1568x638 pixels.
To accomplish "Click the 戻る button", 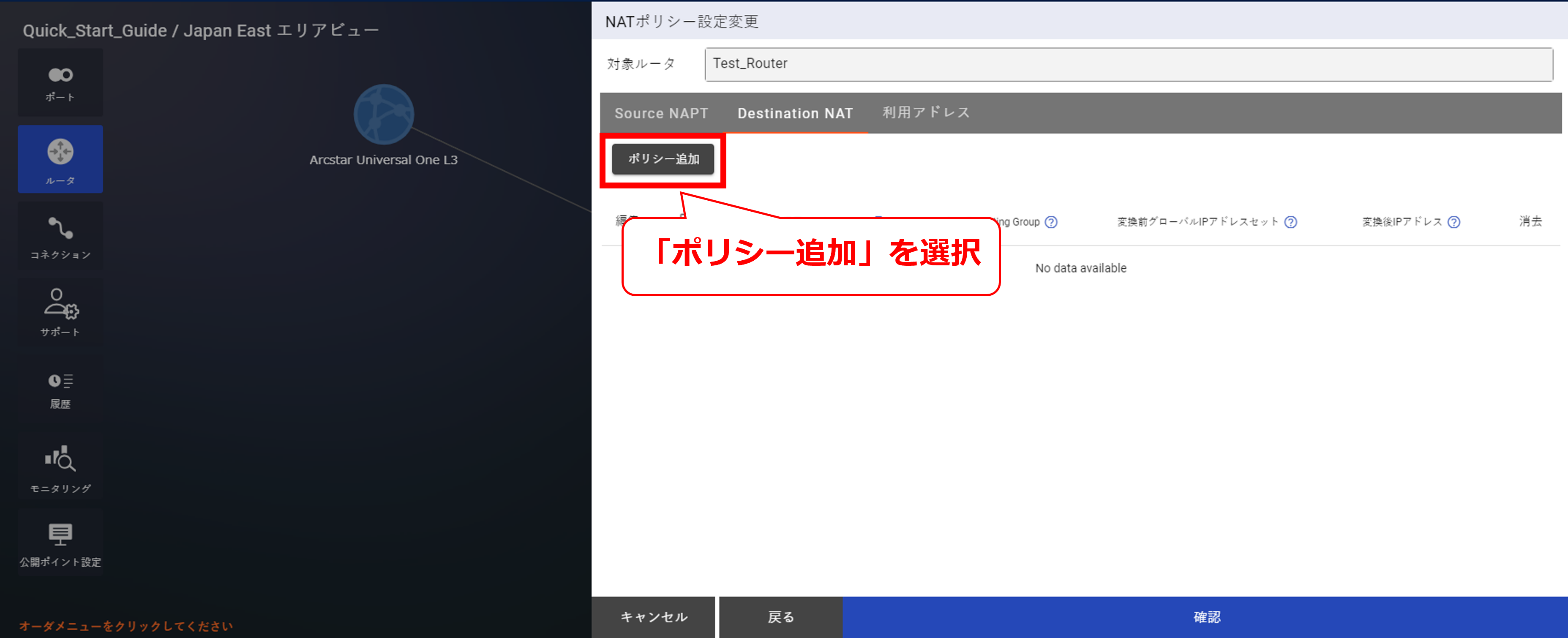I will point(781,617).
